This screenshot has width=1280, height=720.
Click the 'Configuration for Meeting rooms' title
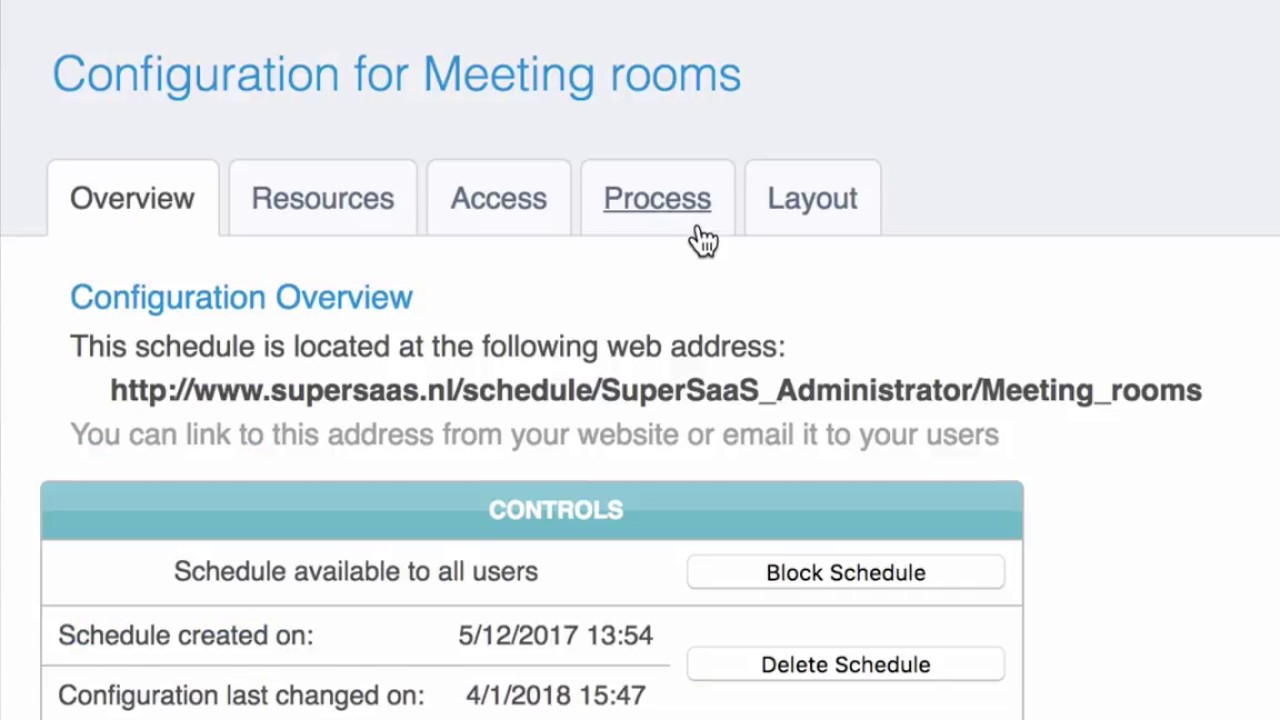tap(396, 75)
